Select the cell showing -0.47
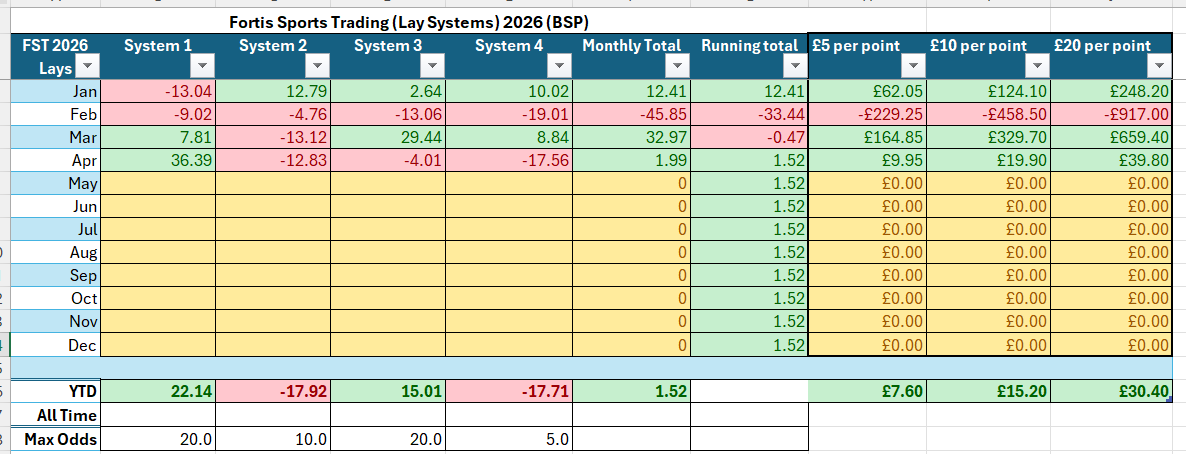1186x454 pixels. click(749, 139)
